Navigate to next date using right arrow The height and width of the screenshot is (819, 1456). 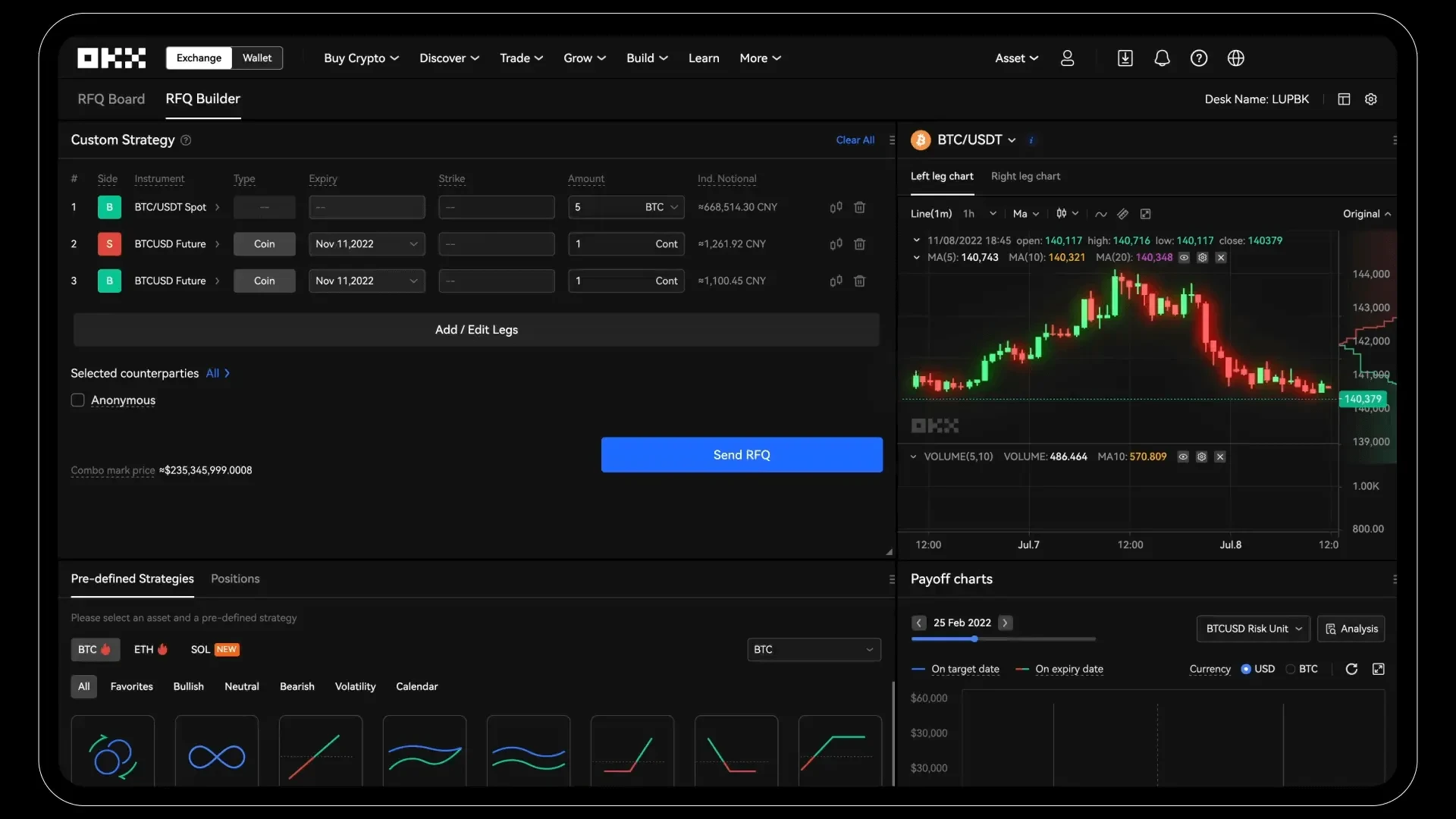pyautogui.click(x=1004, y=621)
